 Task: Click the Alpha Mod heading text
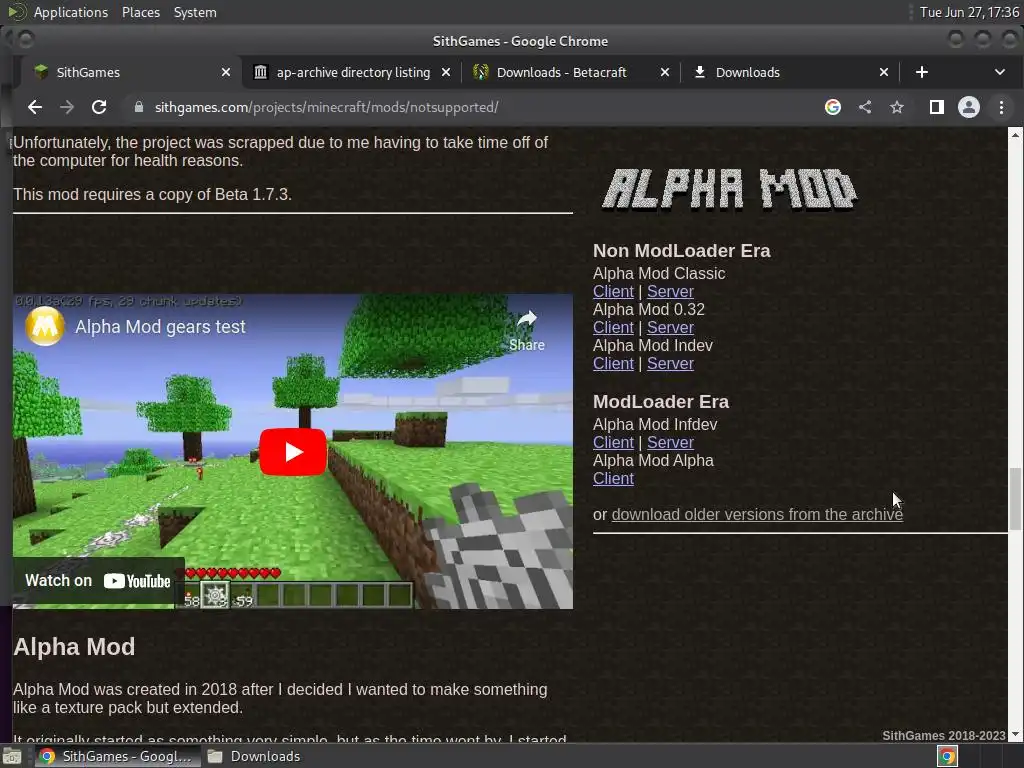click(74, 647)
